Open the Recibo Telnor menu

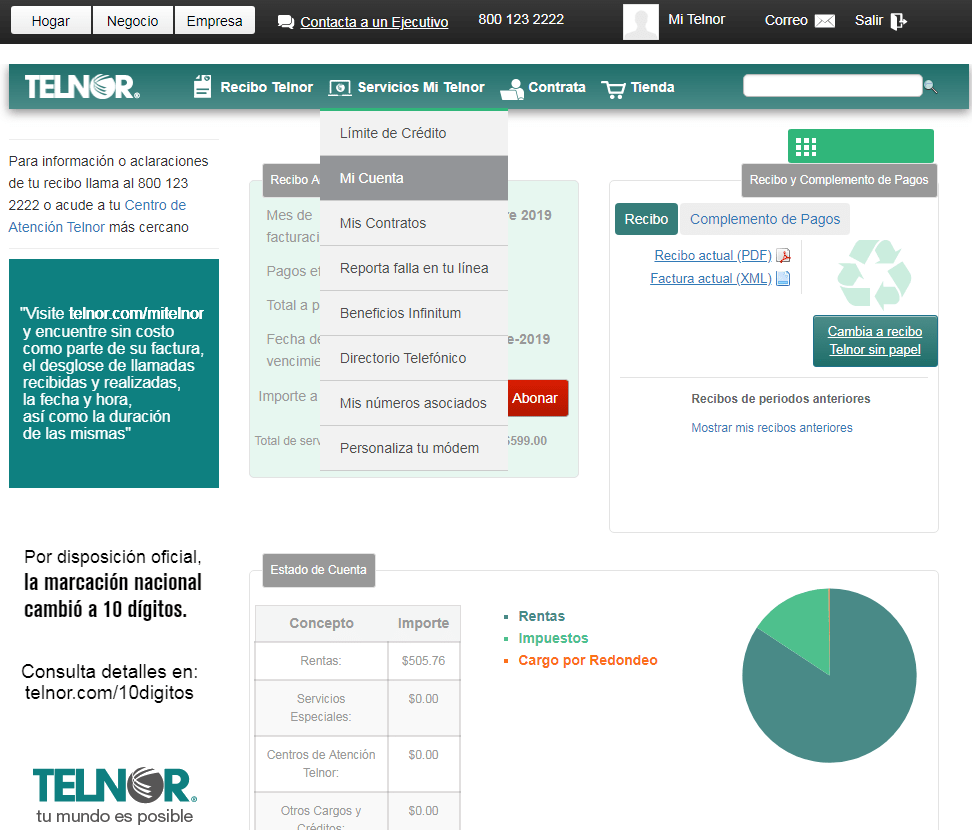point(253,87)
